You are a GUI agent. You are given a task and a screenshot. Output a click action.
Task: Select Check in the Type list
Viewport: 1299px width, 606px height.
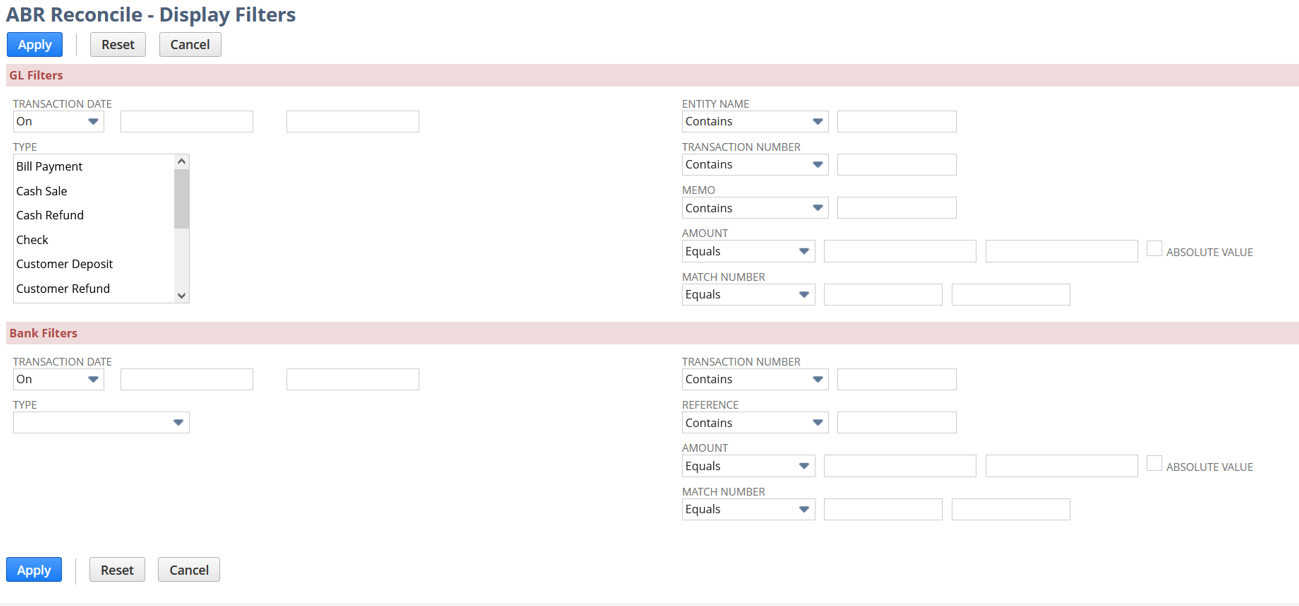[x=32, y=240]
